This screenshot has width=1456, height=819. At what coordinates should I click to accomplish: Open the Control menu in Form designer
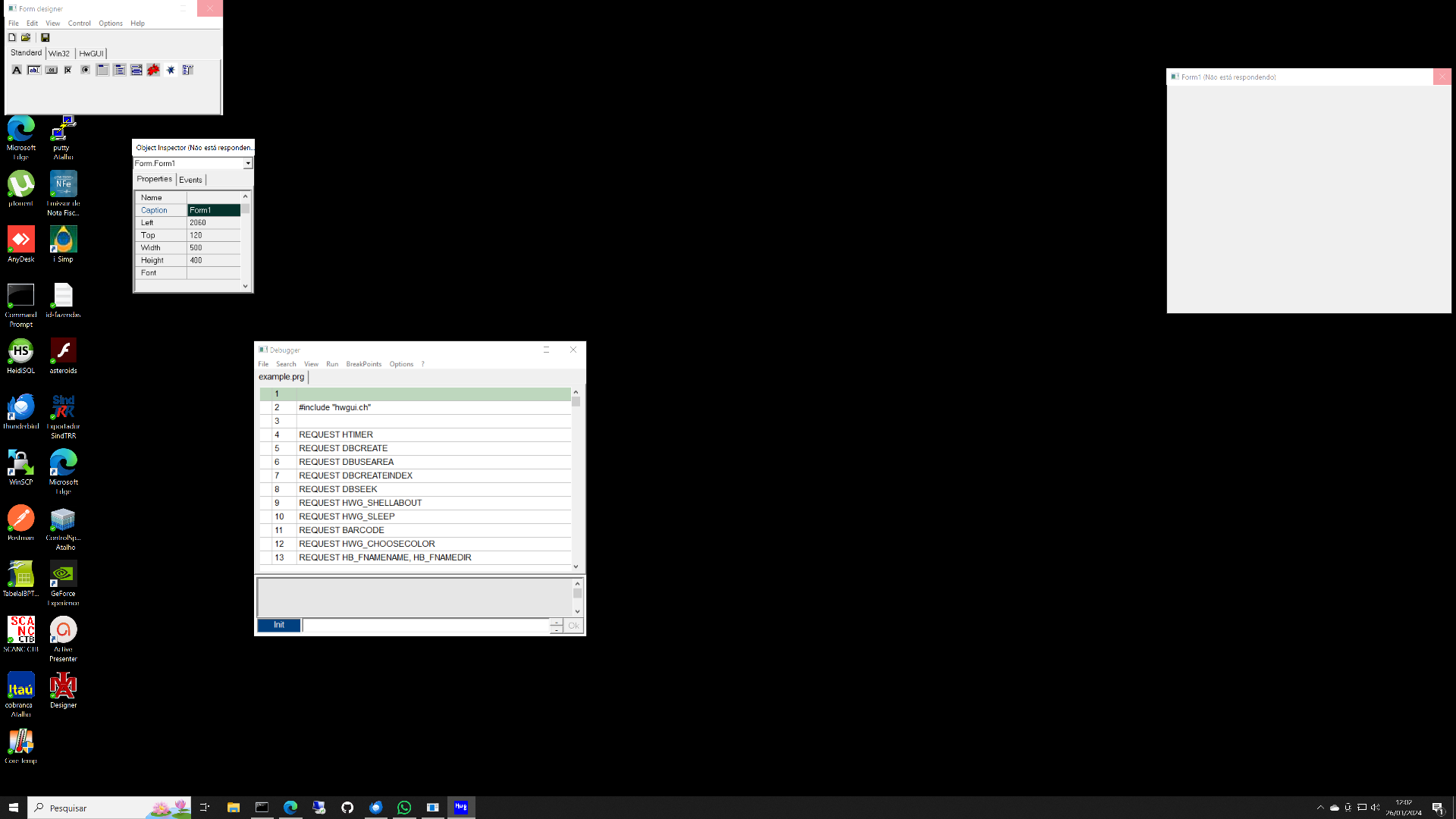click(x=79, y=24)
